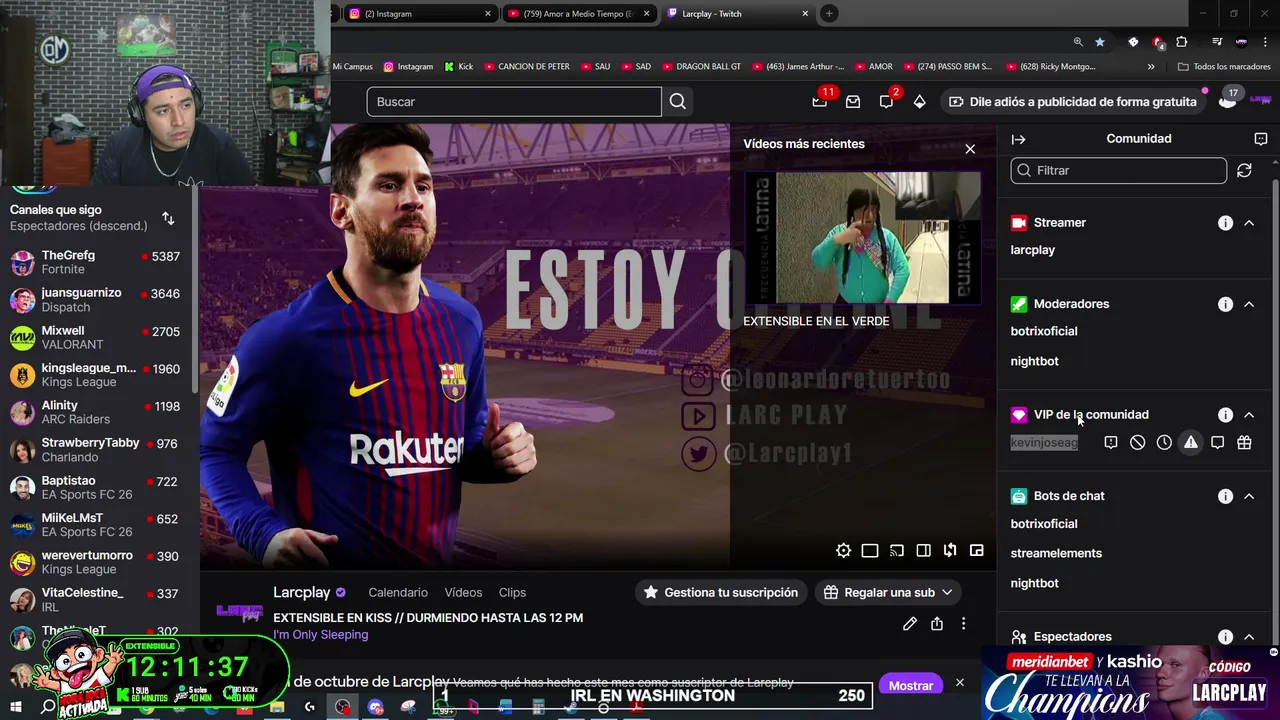Open juansguarnizo channel in followed list
The height and width of the screenshot is (720, 1280).
coord(95,300)
